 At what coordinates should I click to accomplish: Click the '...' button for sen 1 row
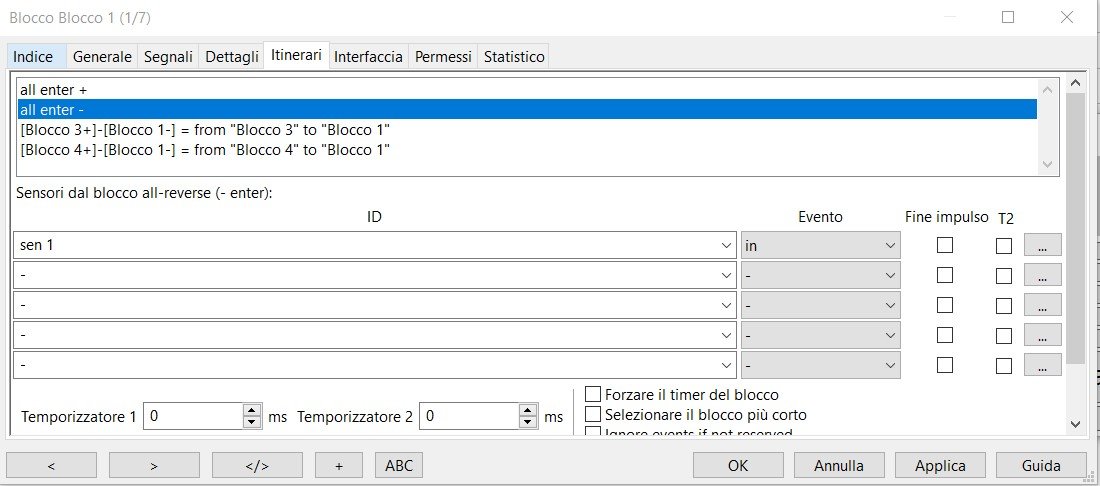(1042, 246)
